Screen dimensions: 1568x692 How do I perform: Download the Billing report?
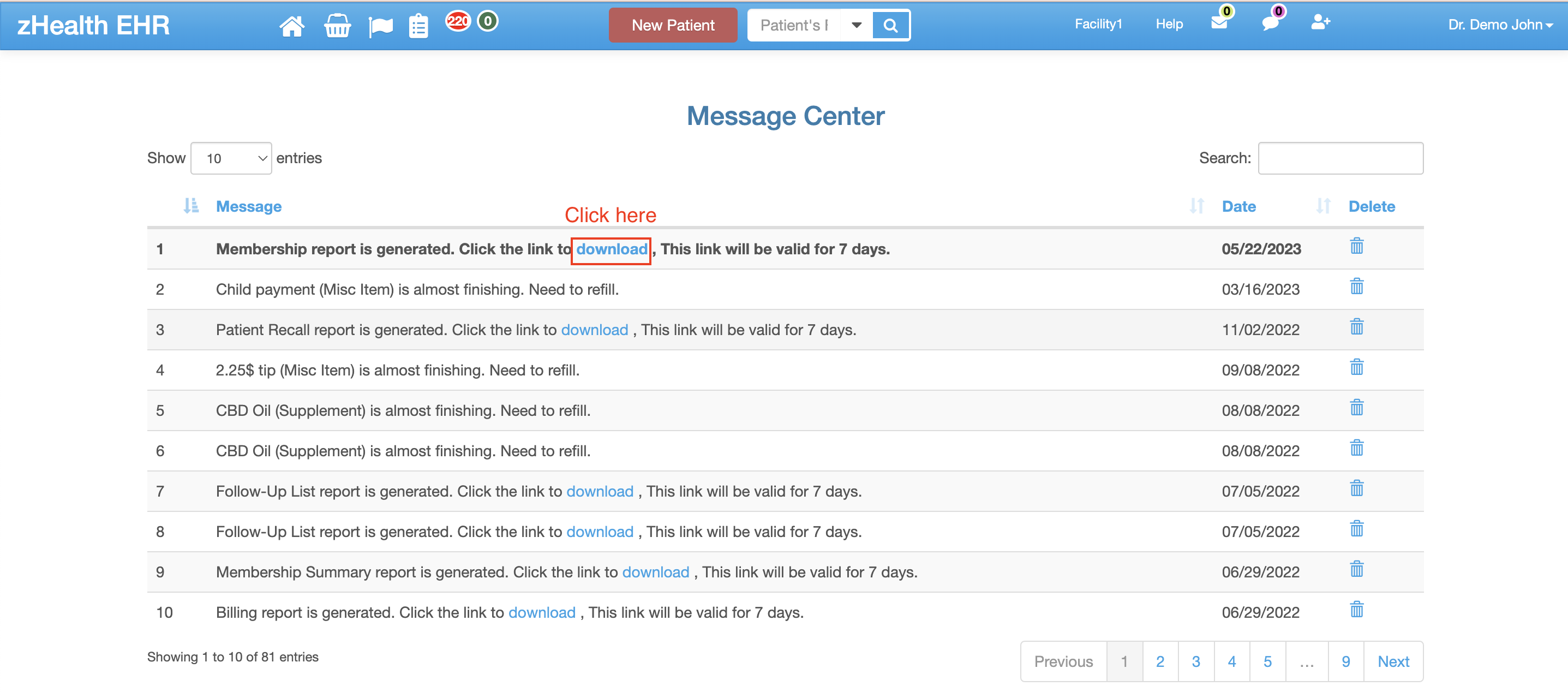point(542,612)
